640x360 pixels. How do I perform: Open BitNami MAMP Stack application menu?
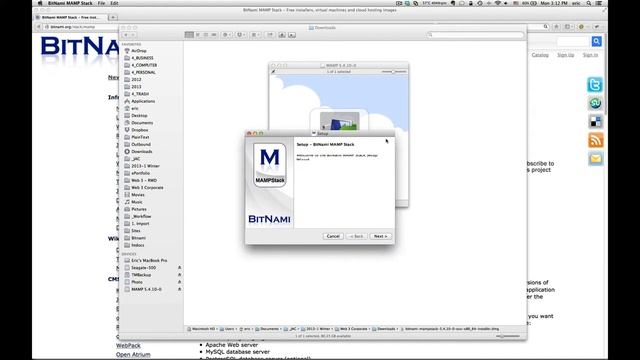[70, 3]
